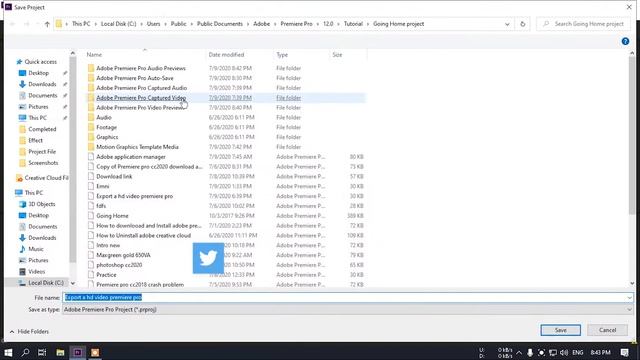This screenshot has height=360, width=640.
Task: Open the notification center icon
Action: (624, 352)
